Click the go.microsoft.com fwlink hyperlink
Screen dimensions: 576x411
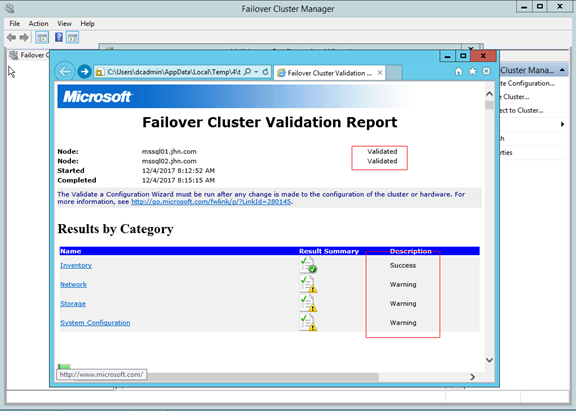(211, 202)
